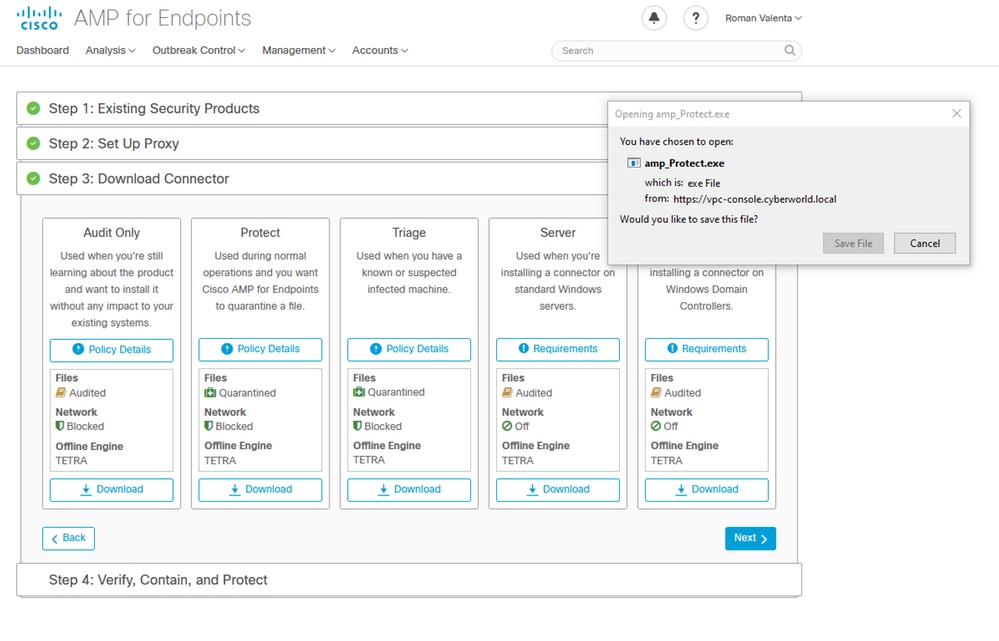This screenshot has height=641, width=999.
Task: Go Back to the previous step
Action: point(68,538)
